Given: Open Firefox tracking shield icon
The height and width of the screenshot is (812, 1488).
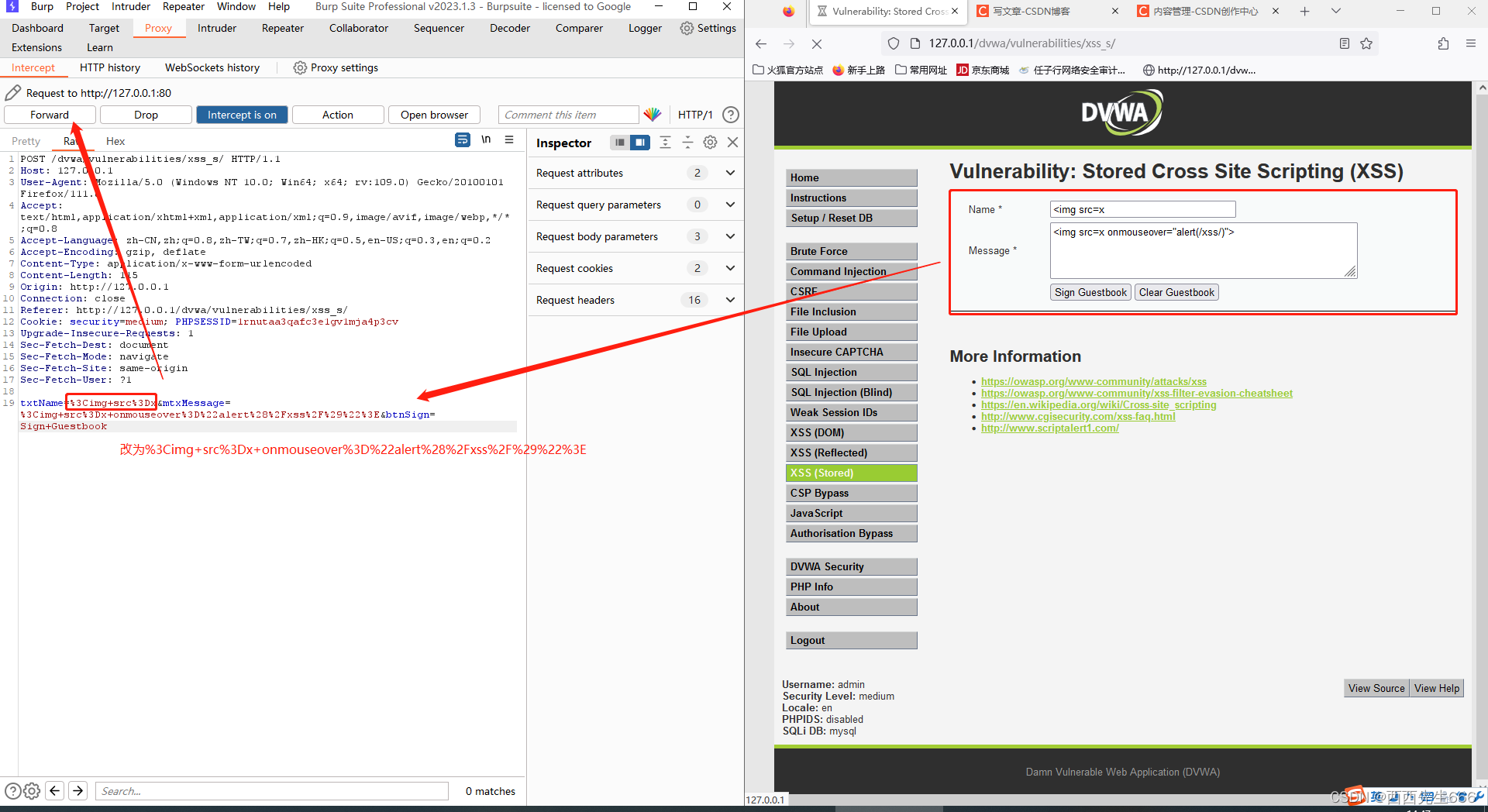Looking at the screenshot, I should (x=894, y=43).
